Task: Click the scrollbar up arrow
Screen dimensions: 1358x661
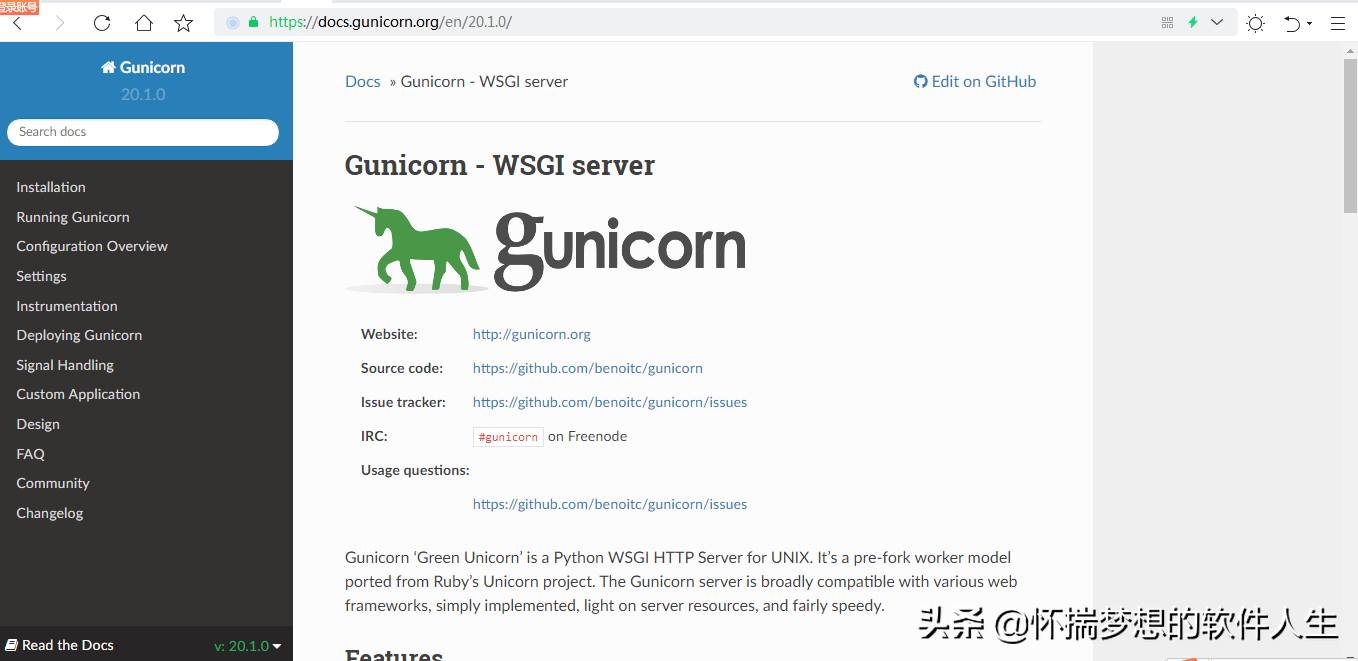Action: pyautogui.click(x=1350, y=50)
